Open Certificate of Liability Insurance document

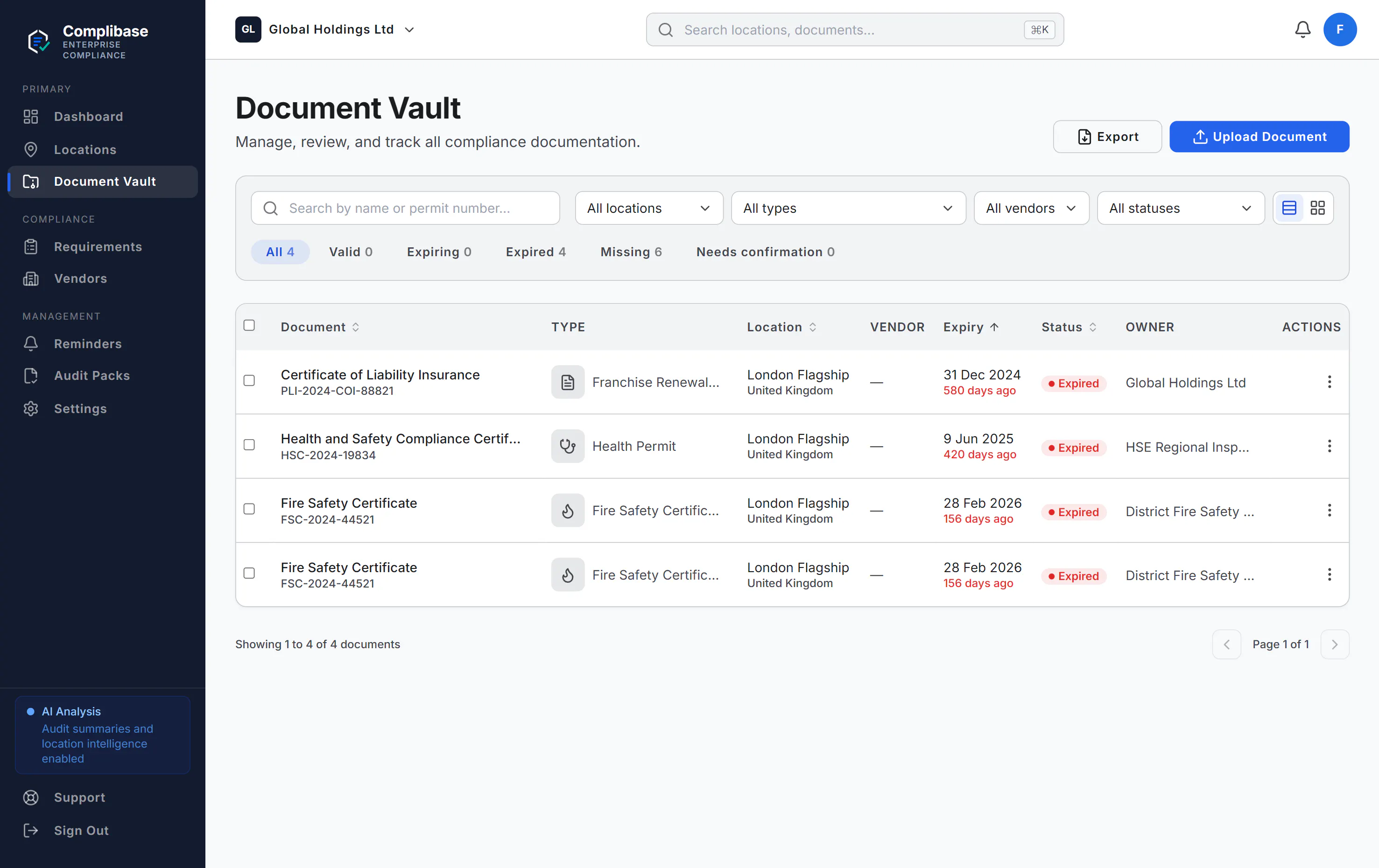380,374
